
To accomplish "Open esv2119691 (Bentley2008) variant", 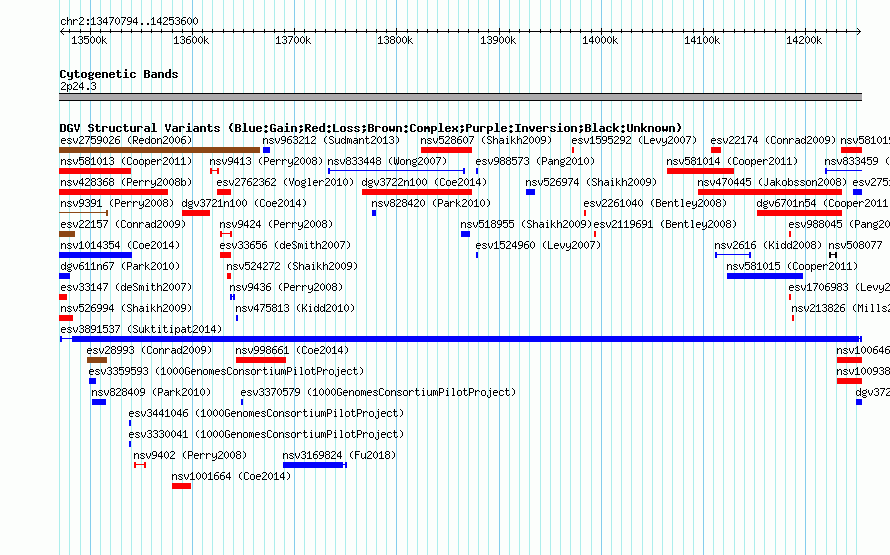I will click(665, 224).
